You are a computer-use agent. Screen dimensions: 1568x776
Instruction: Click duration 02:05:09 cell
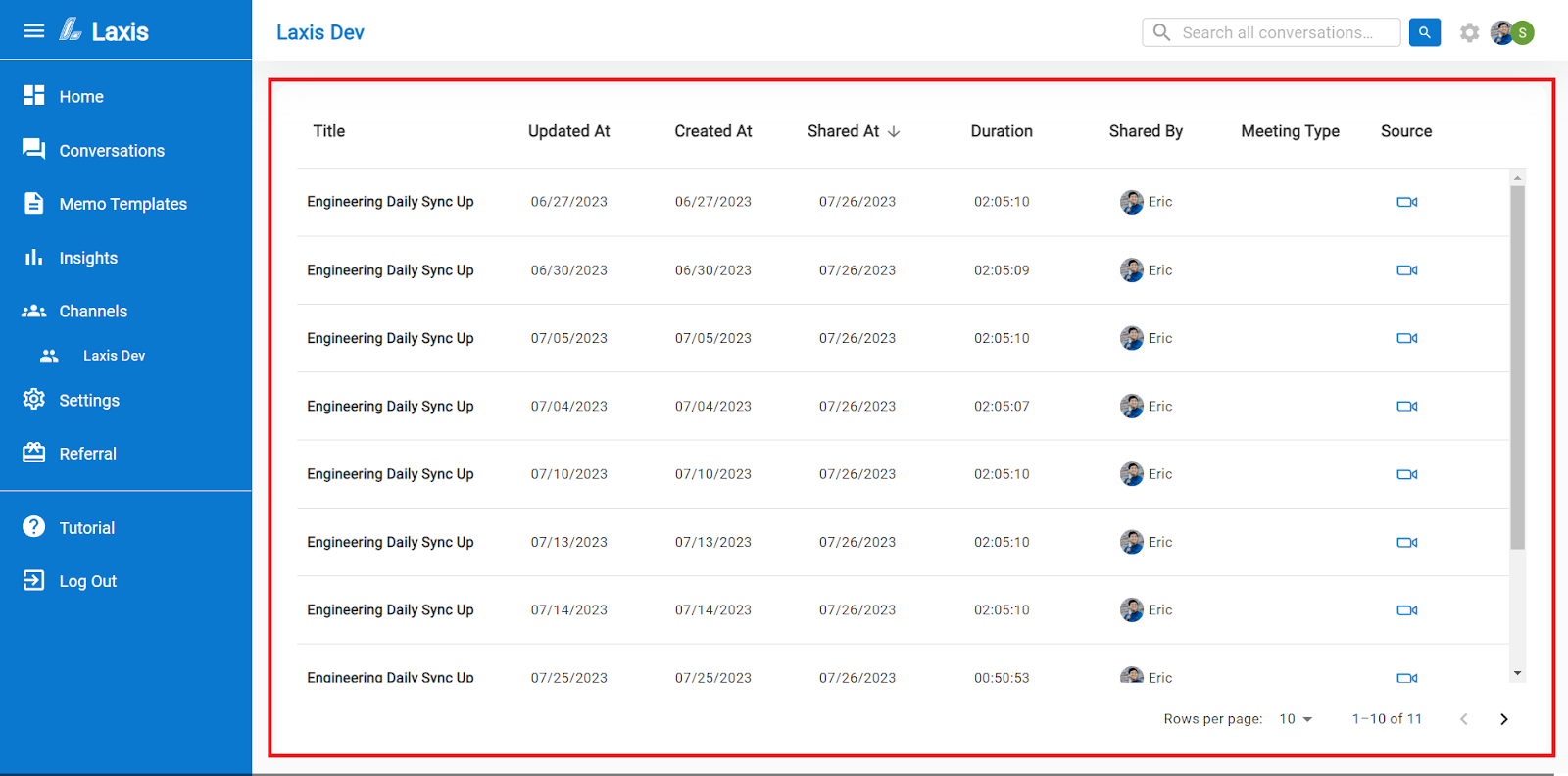1001,270
